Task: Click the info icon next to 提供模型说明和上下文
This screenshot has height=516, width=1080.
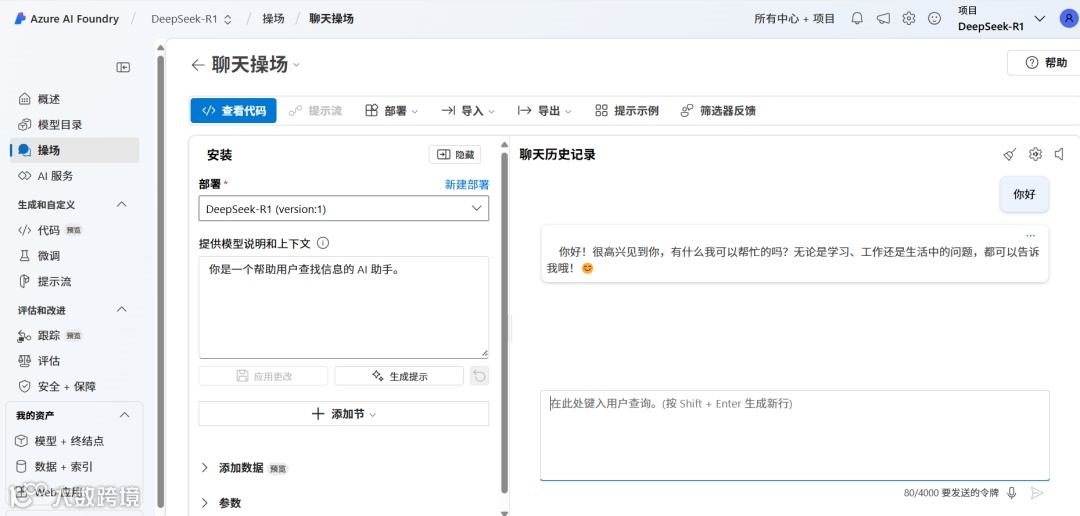Action: (322, 243)
